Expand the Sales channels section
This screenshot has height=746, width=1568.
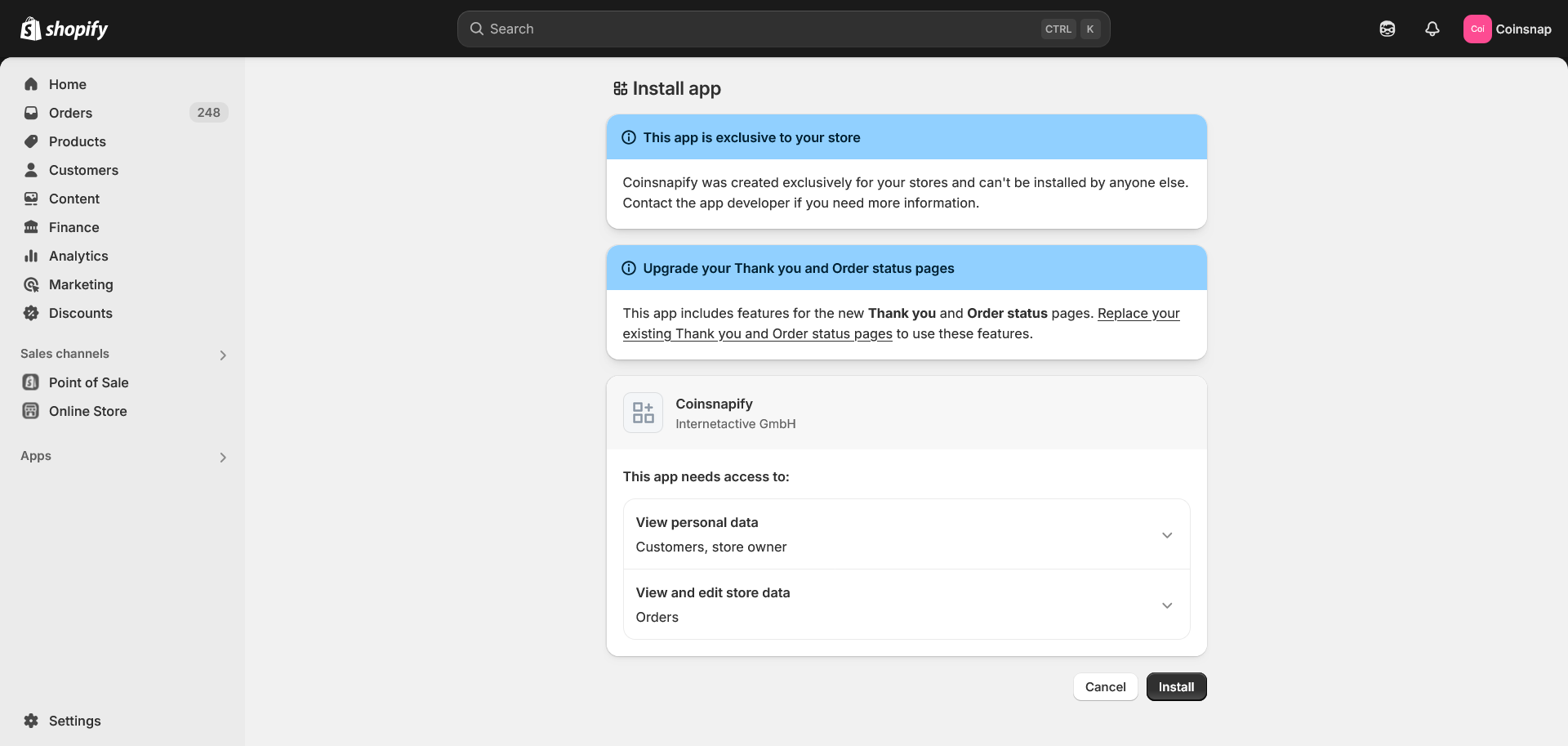(222, 355)
